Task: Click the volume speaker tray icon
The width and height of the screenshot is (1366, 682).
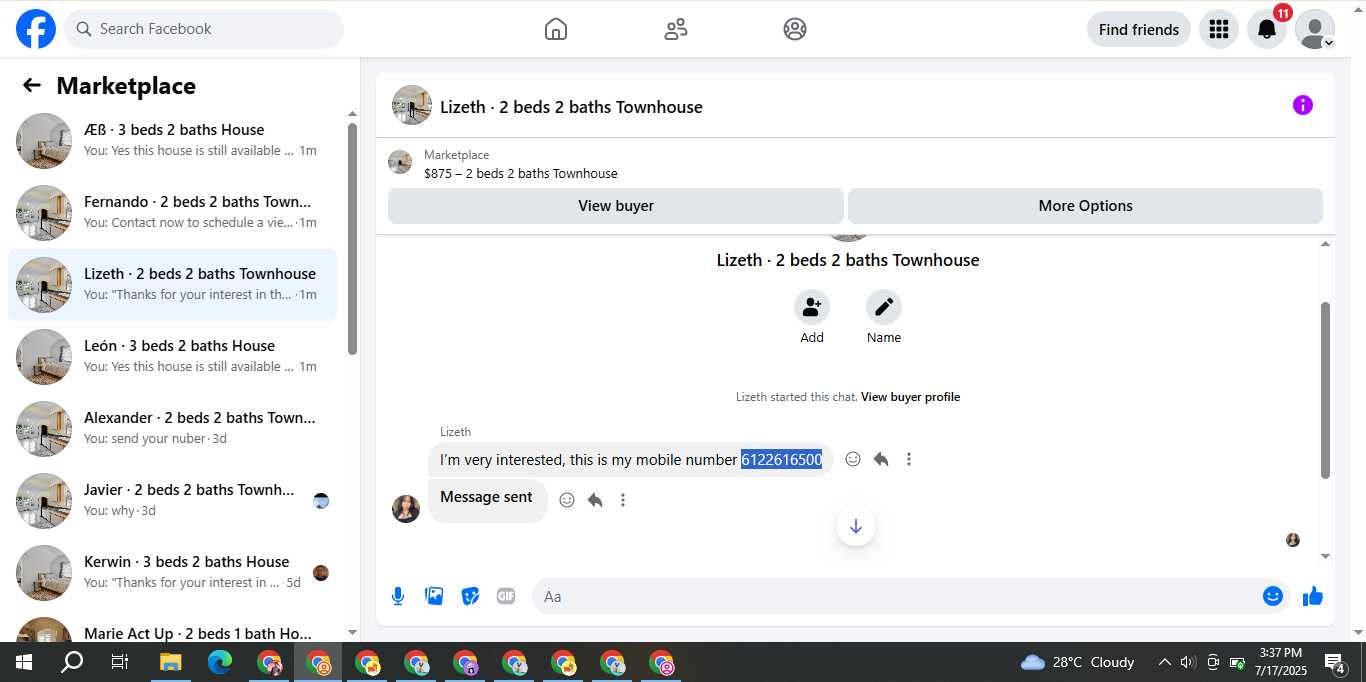Action: (1188, 662)
